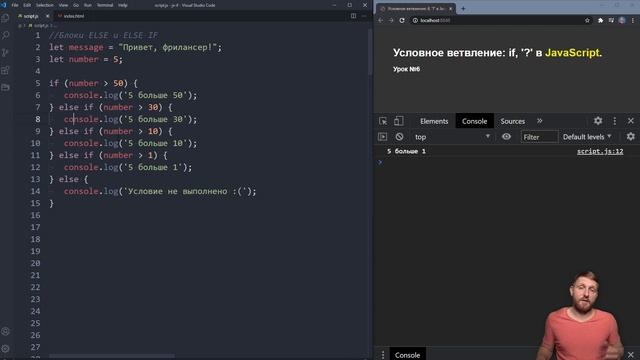Open the Edit menu in VS Code
Image resolution: width=640 pixels, height=360 pixels.
click(27, 5)
